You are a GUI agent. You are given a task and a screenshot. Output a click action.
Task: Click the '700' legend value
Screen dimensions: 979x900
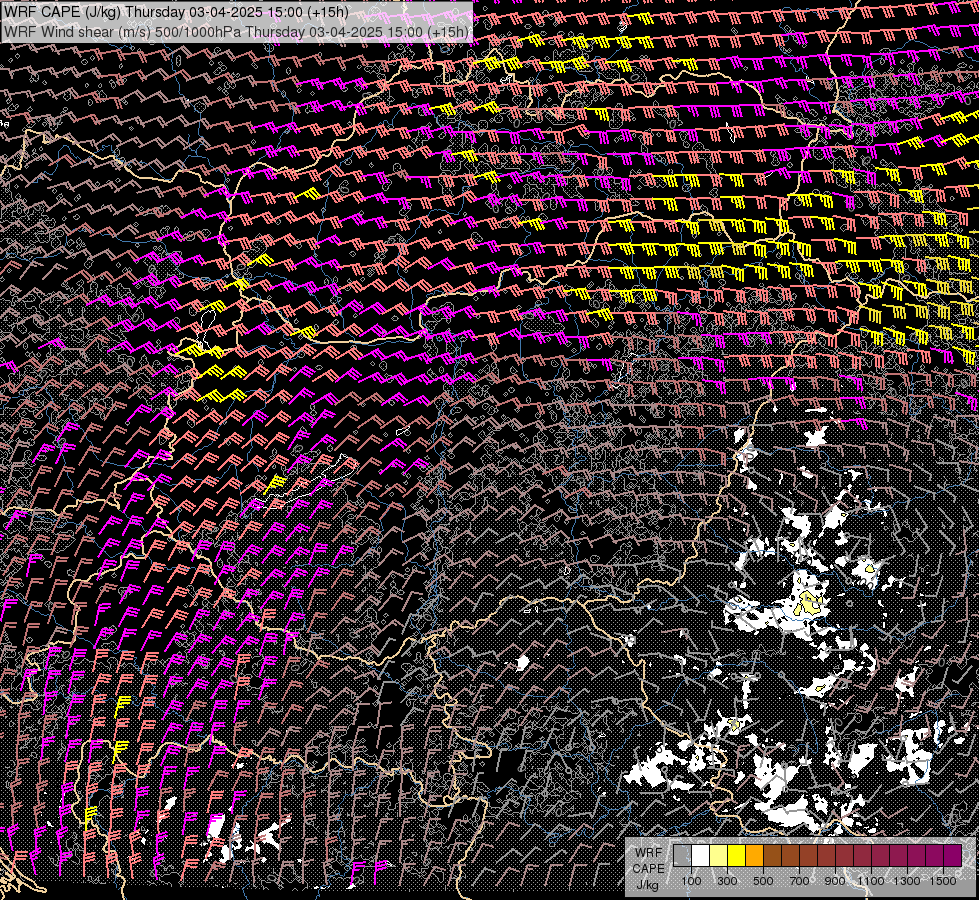coord(799,881)
